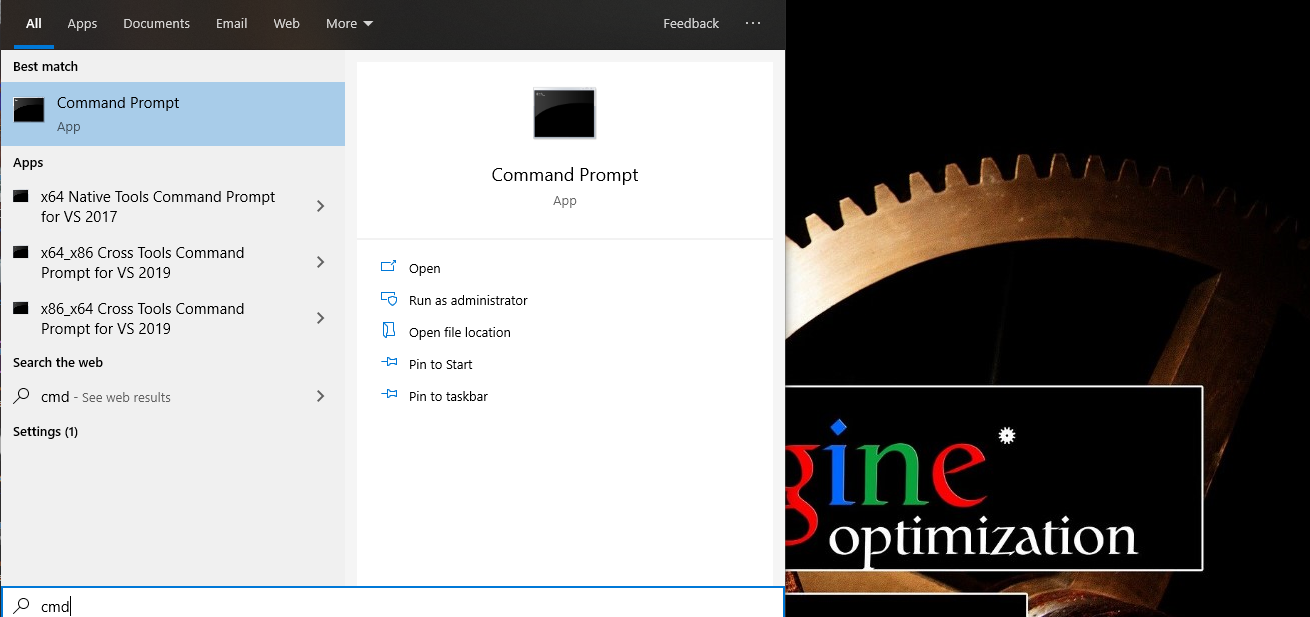
Task: Open the More filters dropdown
Action: (x=349, y=23)
